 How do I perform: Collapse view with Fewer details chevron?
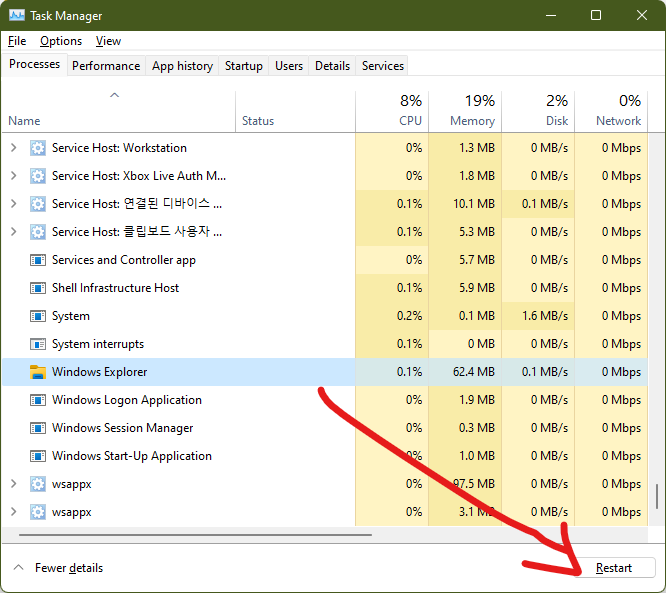point(18,568)
